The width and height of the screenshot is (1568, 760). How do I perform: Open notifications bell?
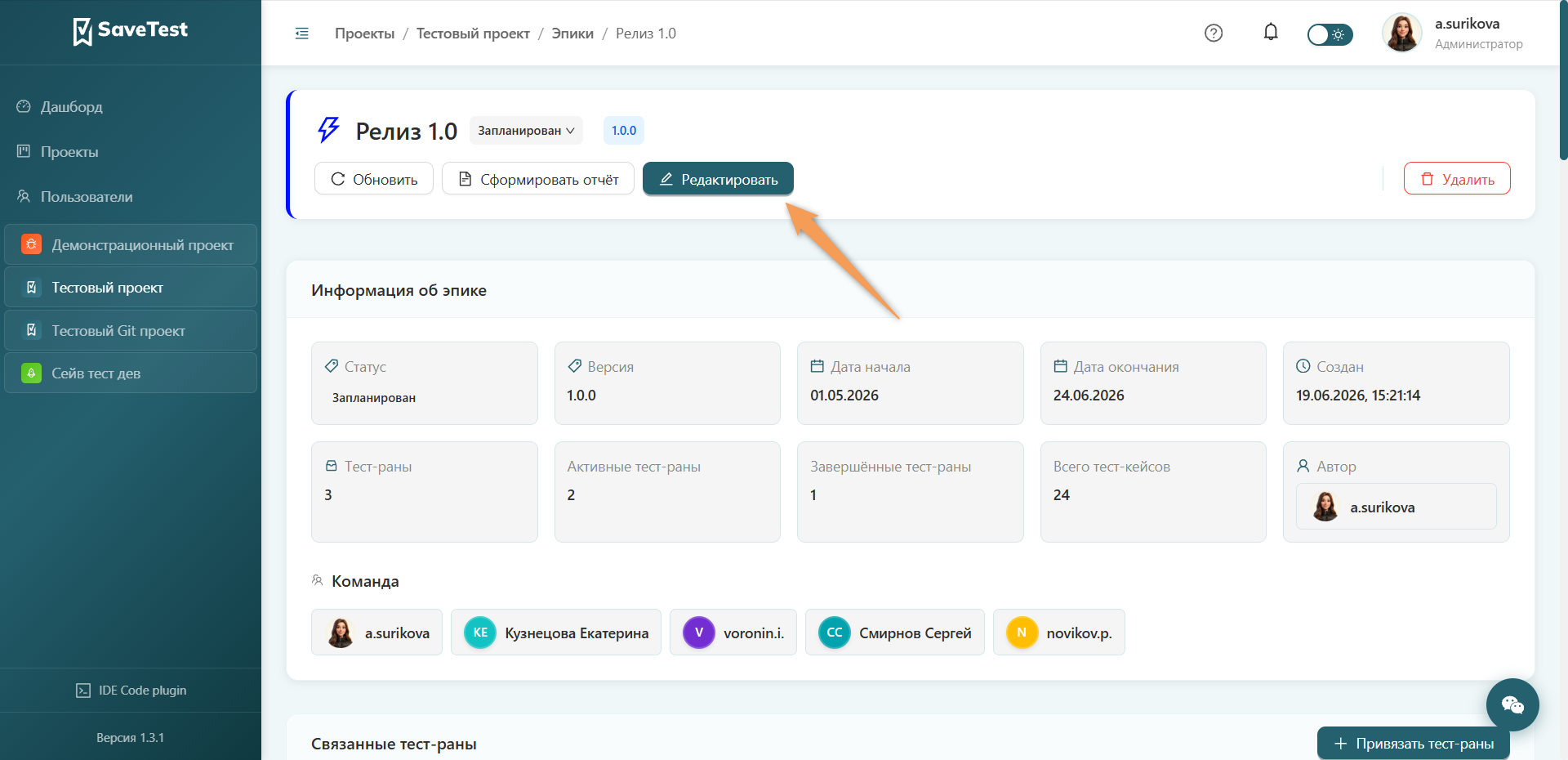pos(1271,32)
